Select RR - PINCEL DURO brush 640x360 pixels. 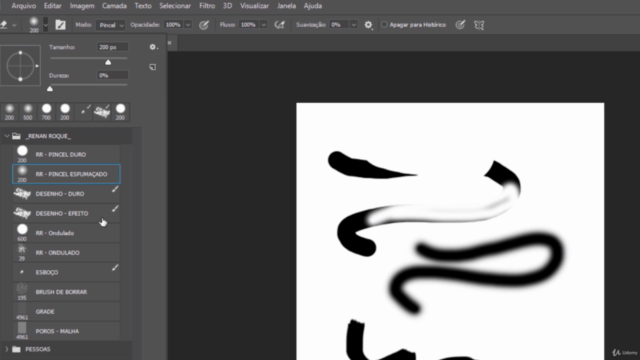[x=66, y=155]
